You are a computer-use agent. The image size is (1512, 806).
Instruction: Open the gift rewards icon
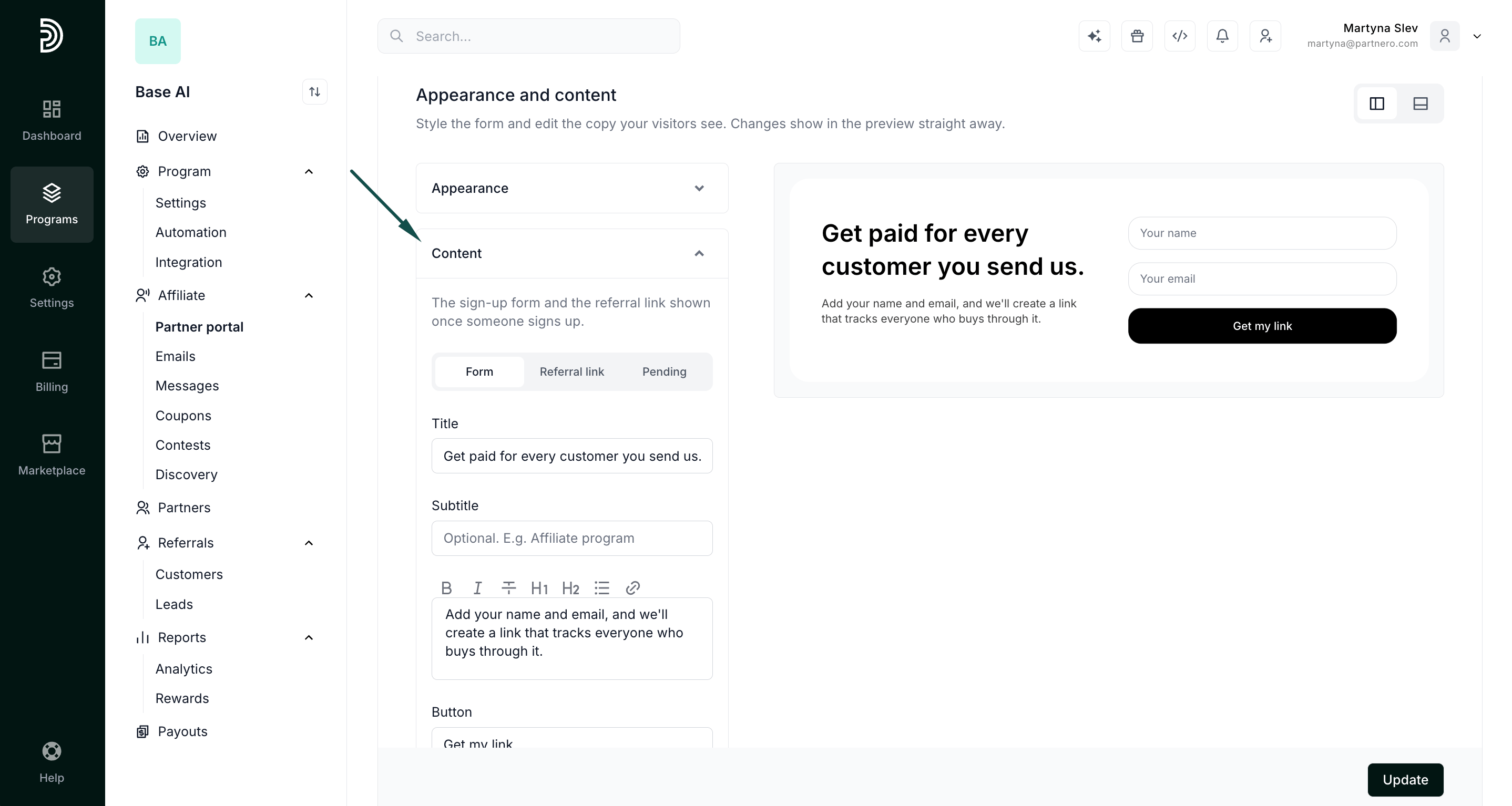(x=1137, y=36)
